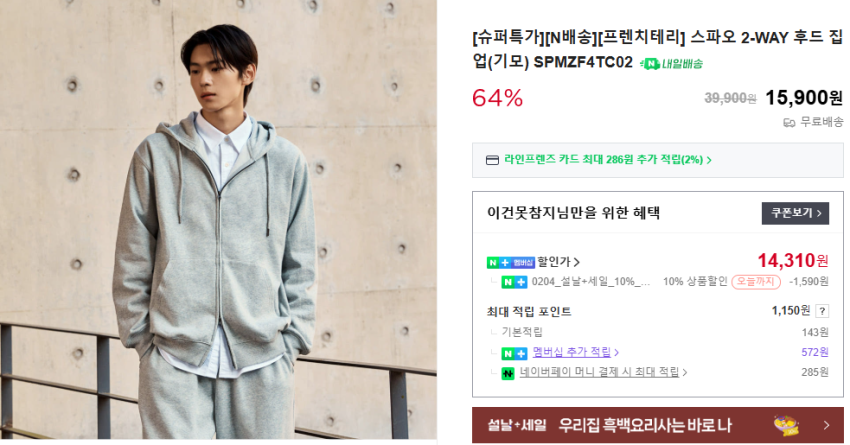Expand the 설날+세일 banner arrow

click(x=826, y=425)
